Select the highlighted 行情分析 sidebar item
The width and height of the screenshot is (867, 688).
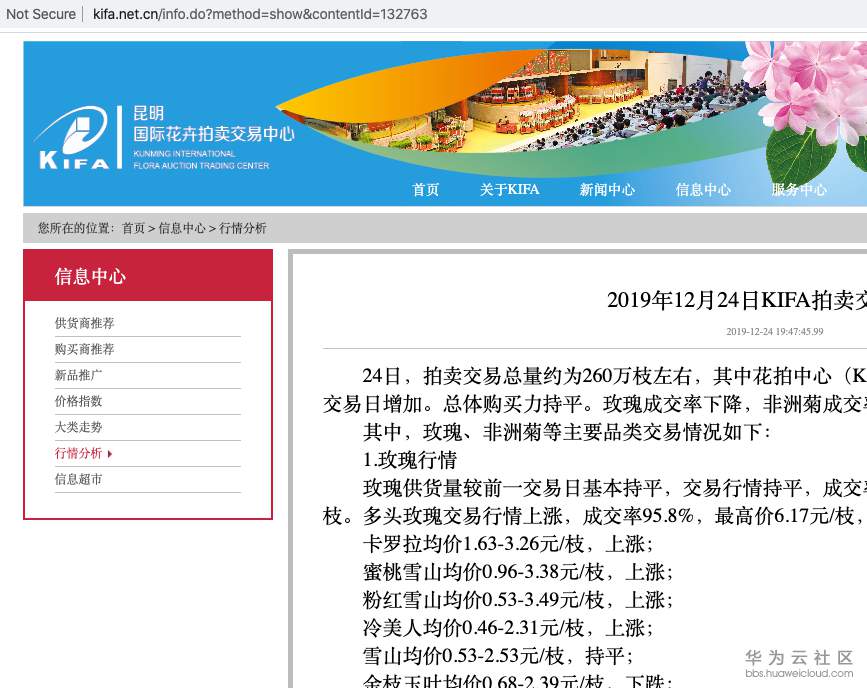pos(79,453)
